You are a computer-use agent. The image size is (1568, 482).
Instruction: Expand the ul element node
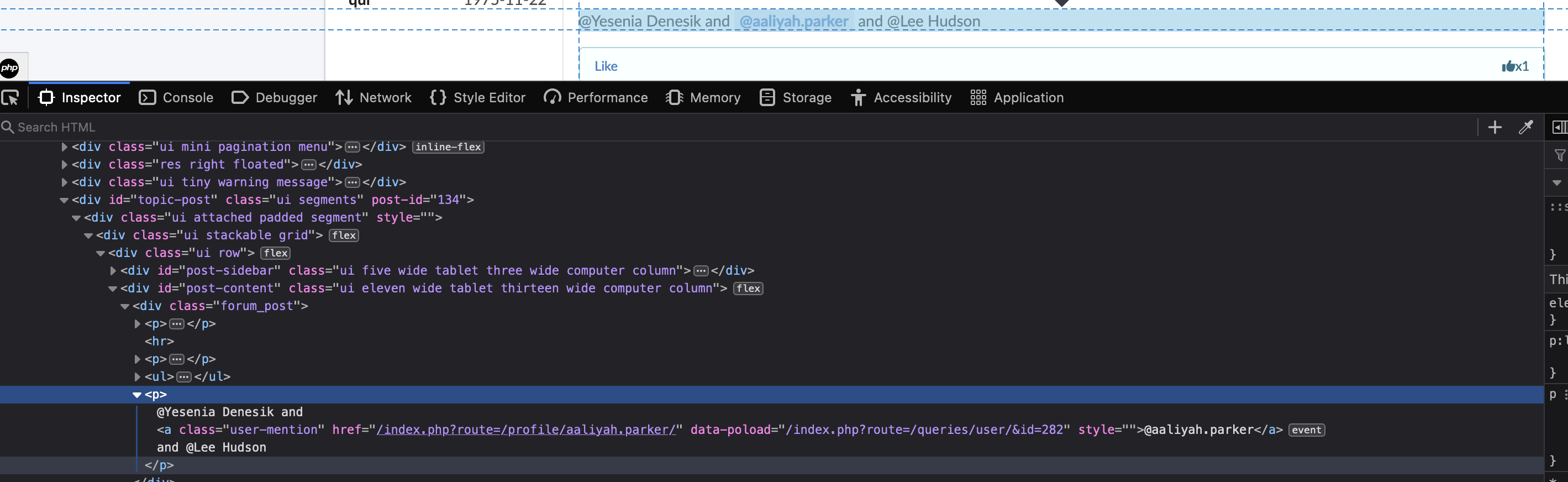point(137,376)
